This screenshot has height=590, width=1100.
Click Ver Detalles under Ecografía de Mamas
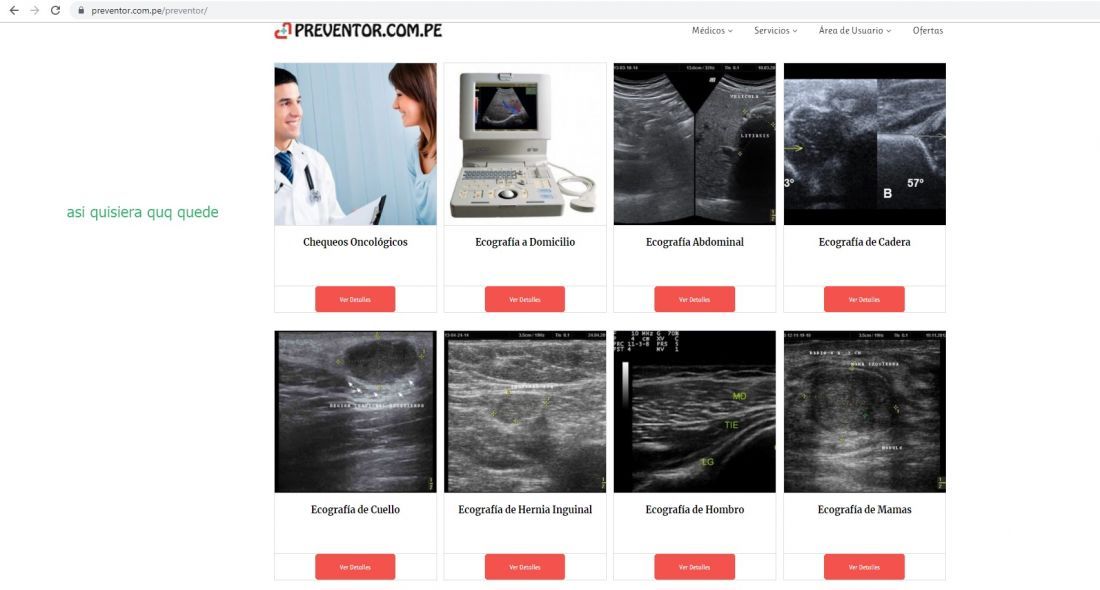click(864, 567)
